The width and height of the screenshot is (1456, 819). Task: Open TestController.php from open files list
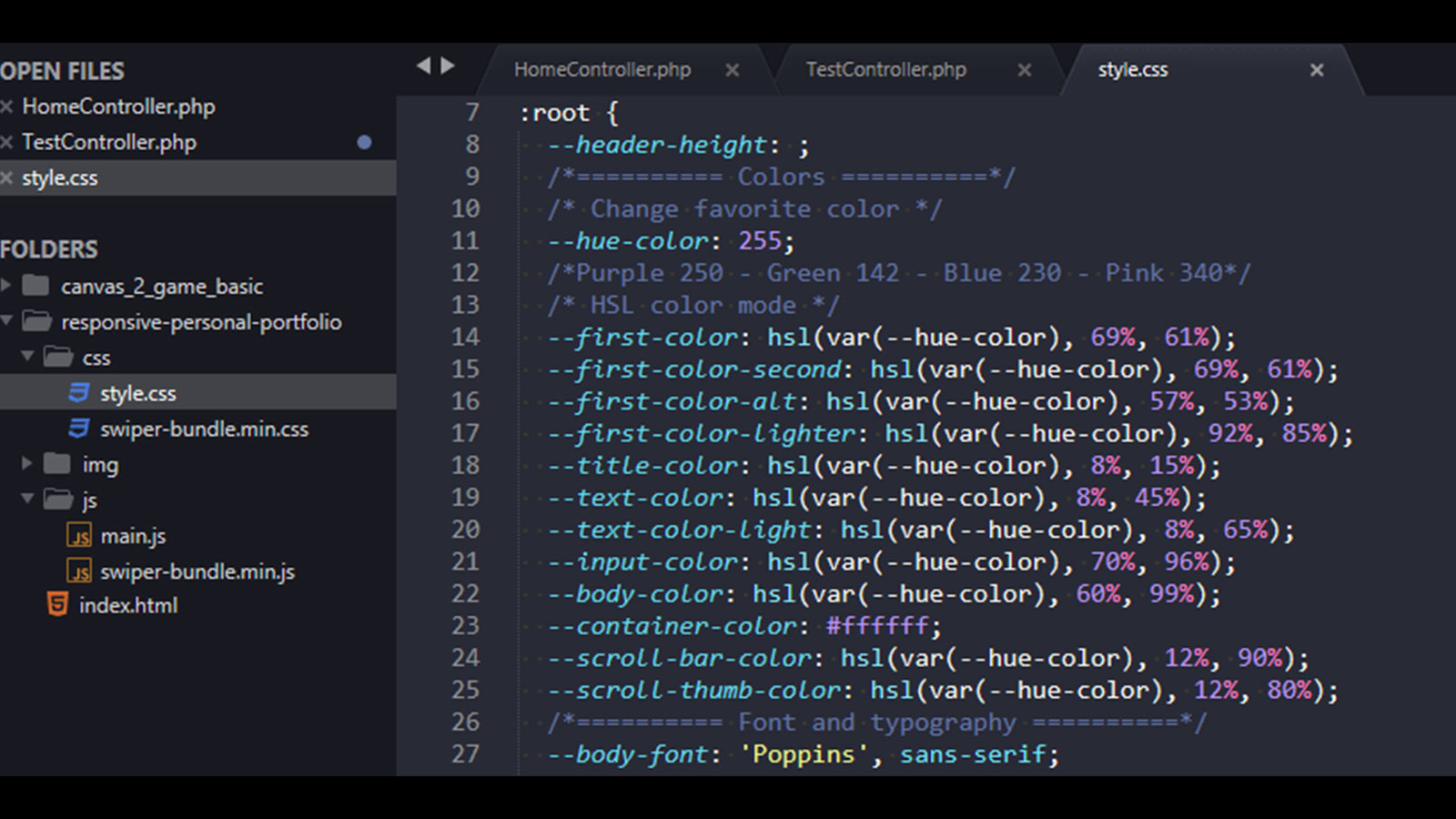point(109,143)
